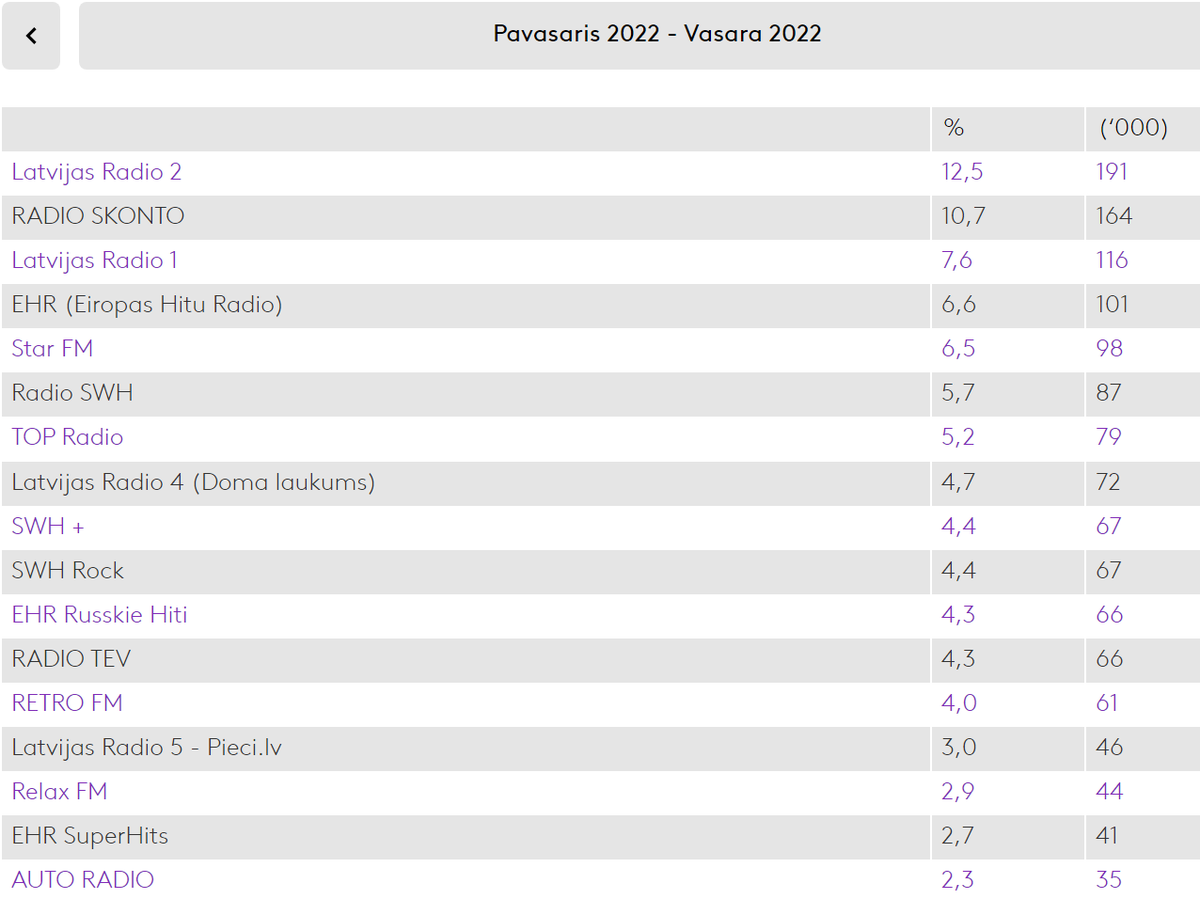Viewport: 1200px width, 899px height.
Task: Click the AUTO RADIO station link
Action: 83,880
